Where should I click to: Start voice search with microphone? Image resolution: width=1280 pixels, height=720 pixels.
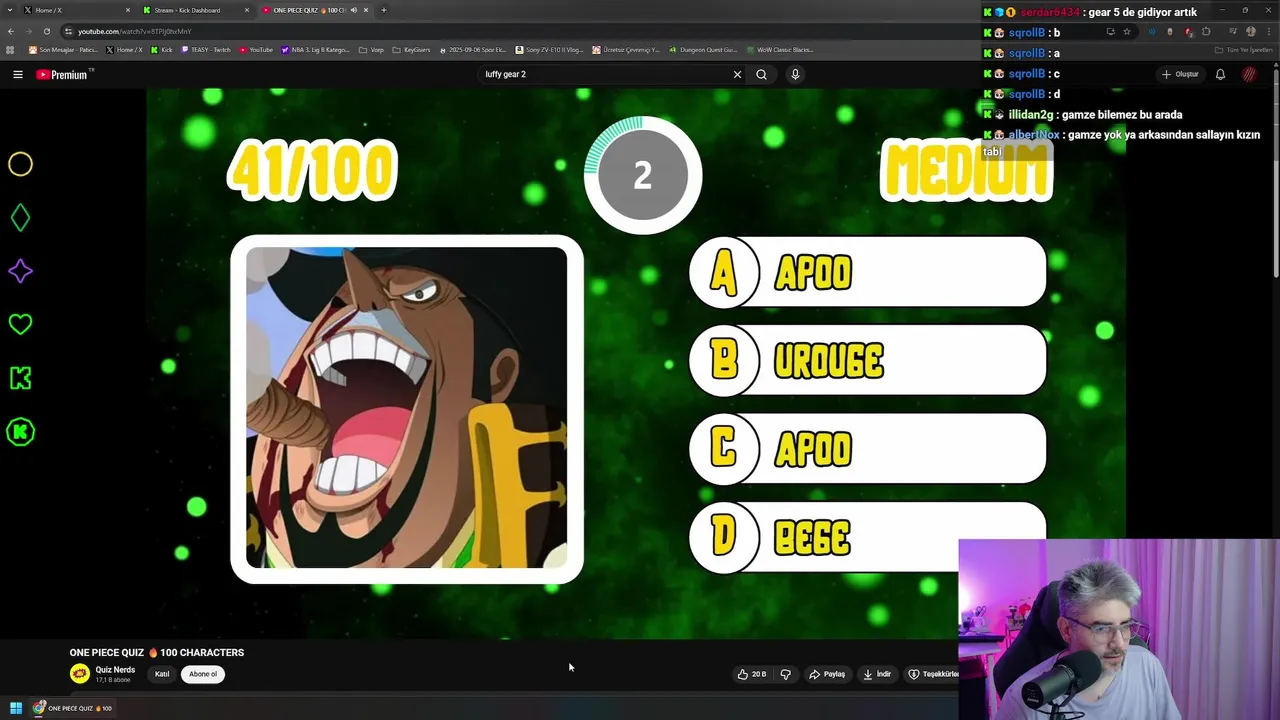click(x=795, y=74)
